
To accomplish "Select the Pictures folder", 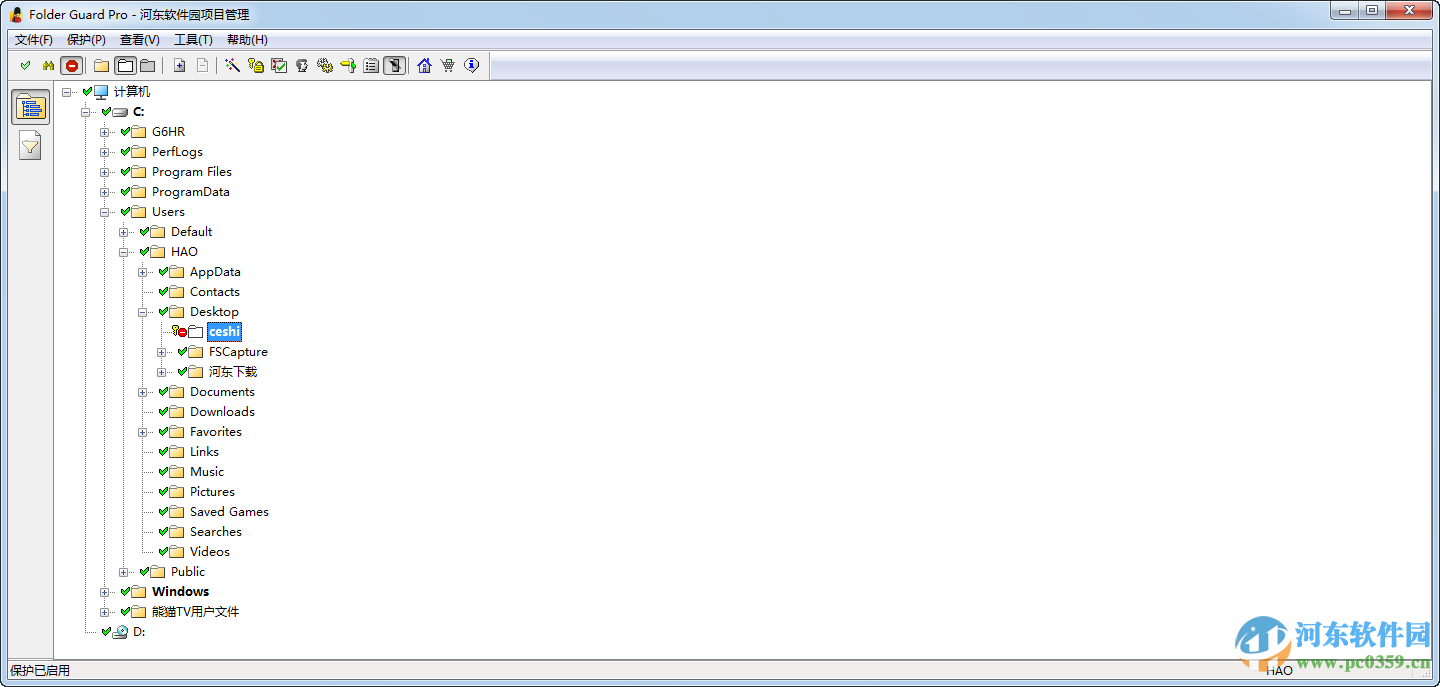I will (212, 492).
